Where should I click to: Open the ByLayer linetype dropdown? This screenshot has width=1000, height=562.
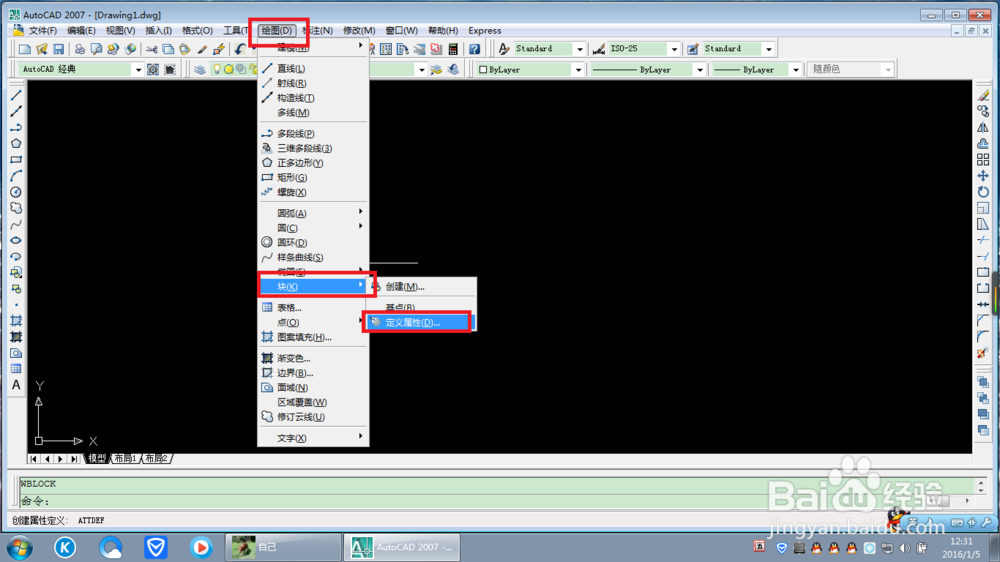(x=699, y=70)
